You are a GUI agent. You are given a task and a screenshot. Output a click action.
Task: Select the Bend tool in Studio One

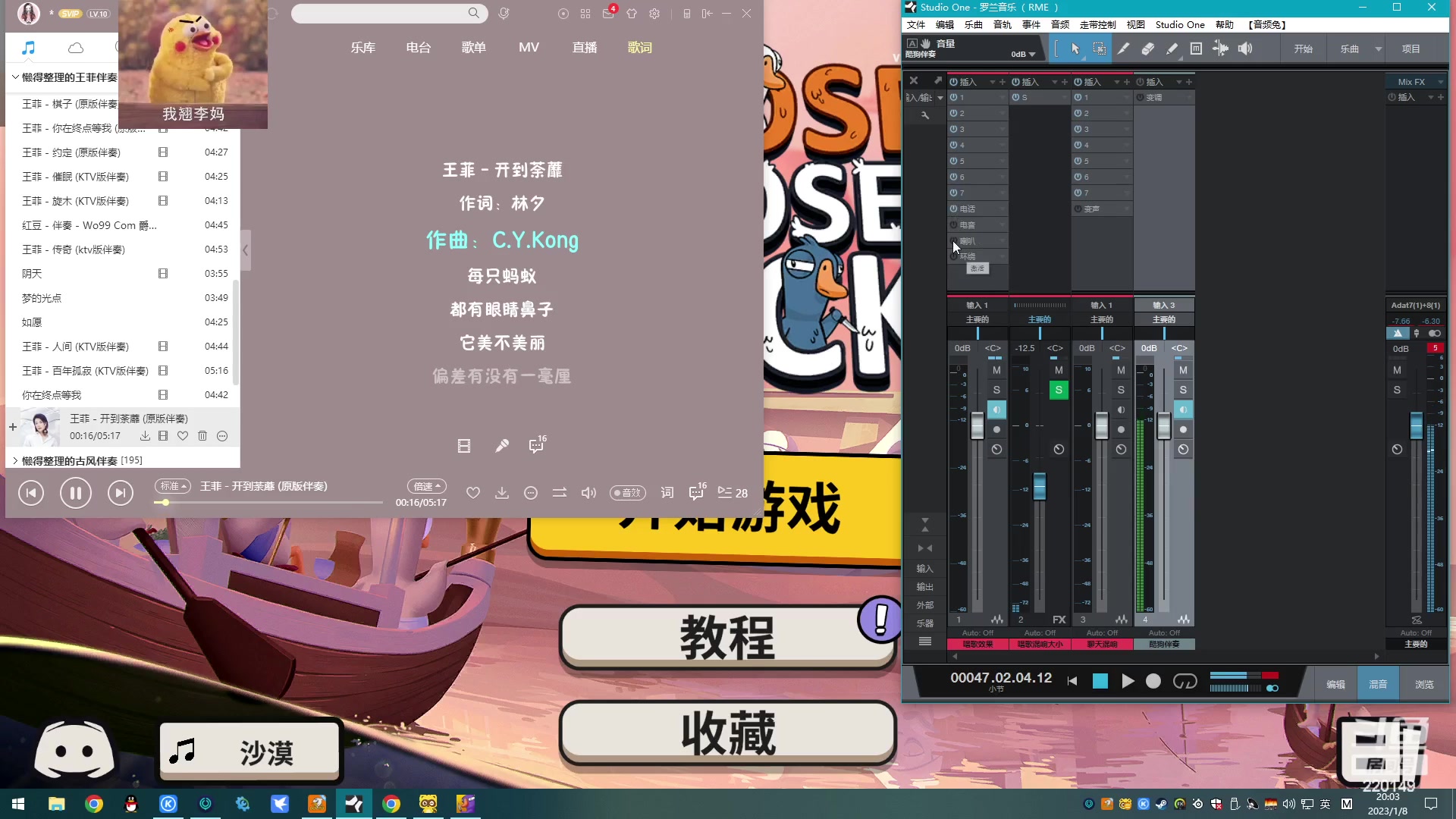(x=1221, y=49)
